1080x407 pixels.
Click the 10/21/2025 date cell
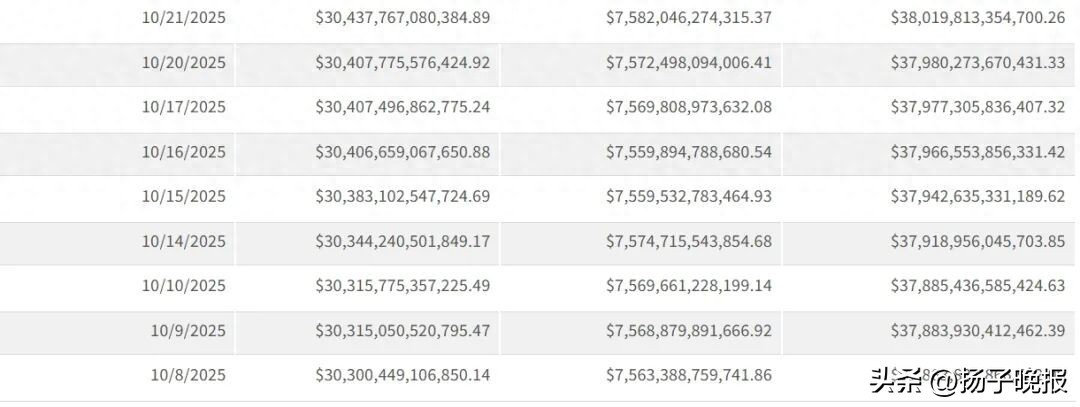coord(183,18)
